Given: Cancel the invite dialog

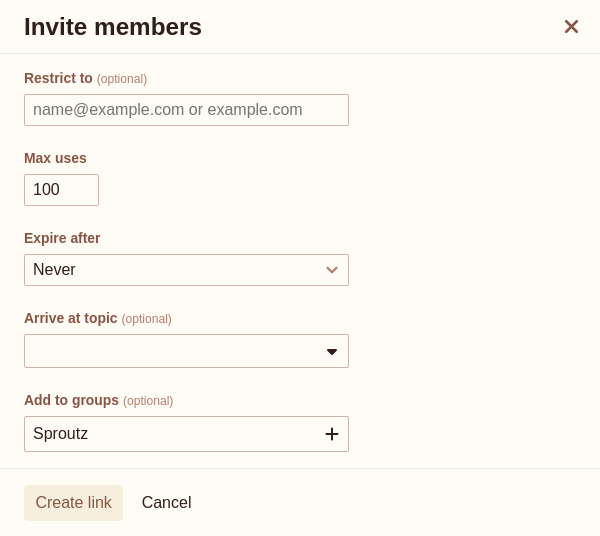Looking at the screenshot, I should pos(166,503).
